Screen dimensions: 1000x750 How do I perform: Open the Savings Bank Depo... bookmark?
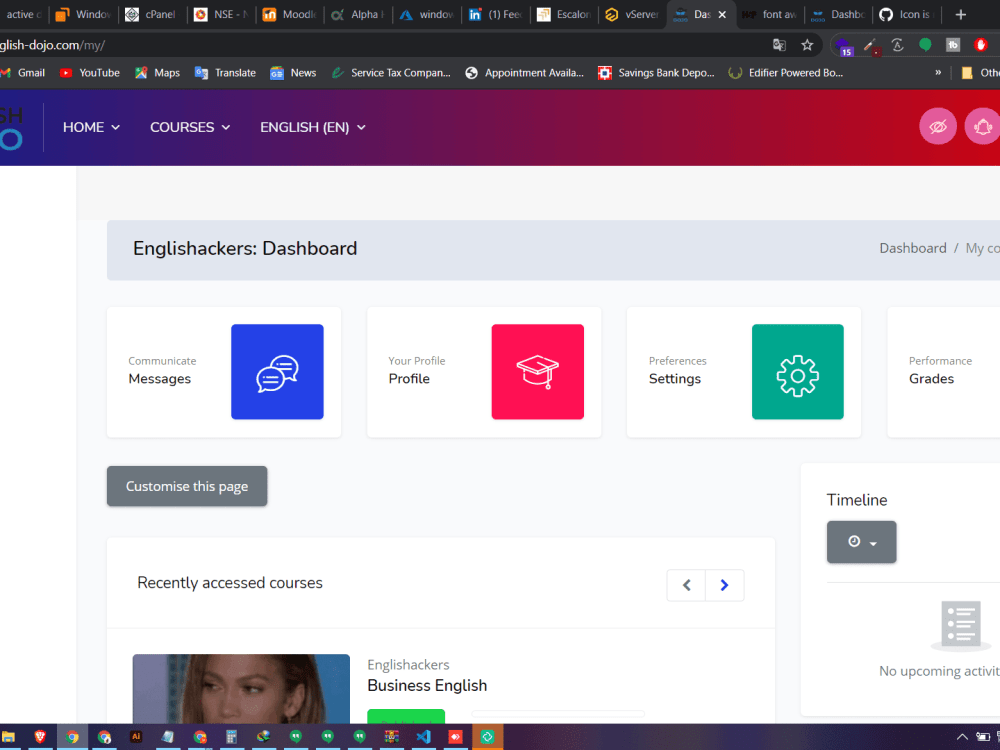(656, 73)
